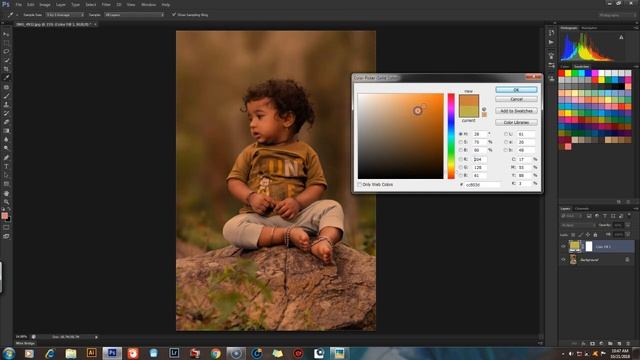Click the Color Fill 1 layer thumbnail
This screenshot has height=360, width=640.
click(x=575, y=246)
